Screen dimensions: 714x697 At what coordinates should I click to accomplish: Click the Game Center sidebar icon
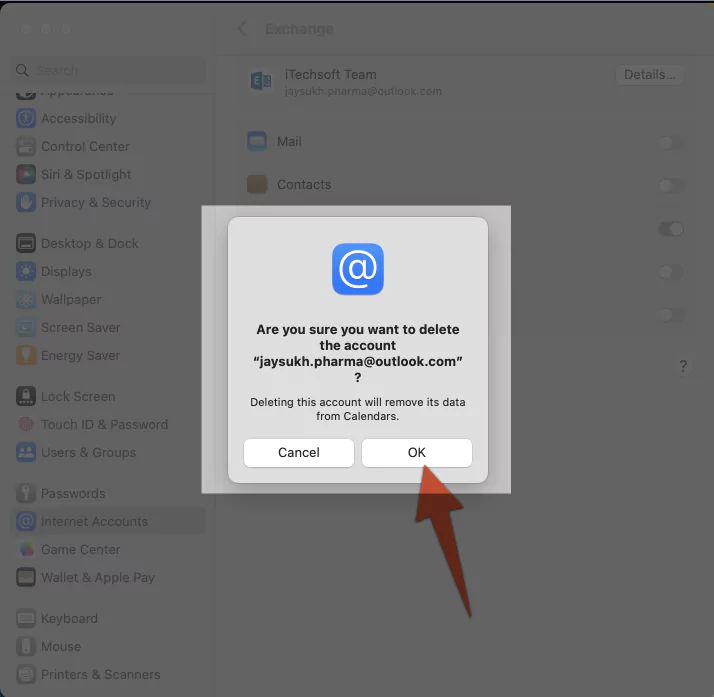pyautogui.click(x=26, y=549)
